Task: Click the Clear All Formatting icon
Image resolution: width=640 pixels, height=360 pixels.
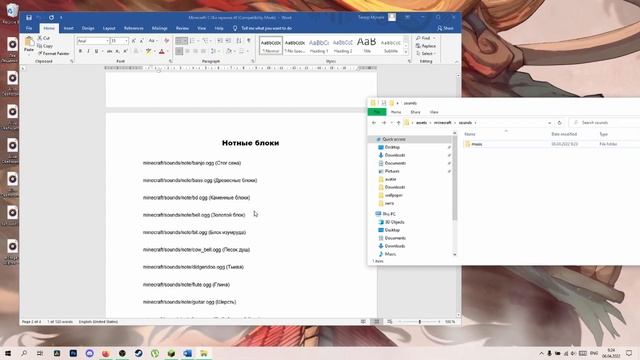Action: click(167, 41)
